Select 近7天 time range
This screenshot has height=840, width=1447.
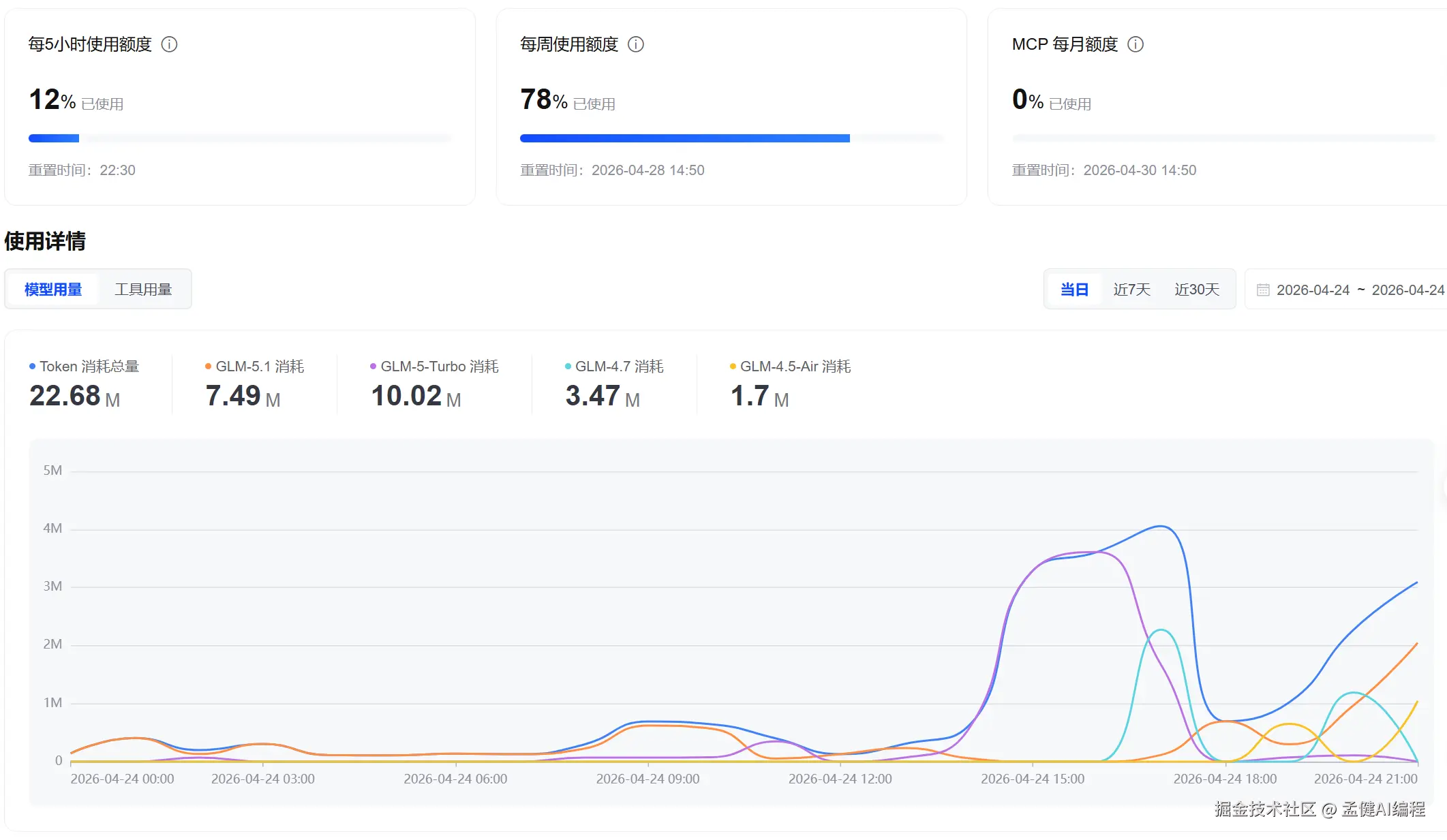pos(1131,290)
